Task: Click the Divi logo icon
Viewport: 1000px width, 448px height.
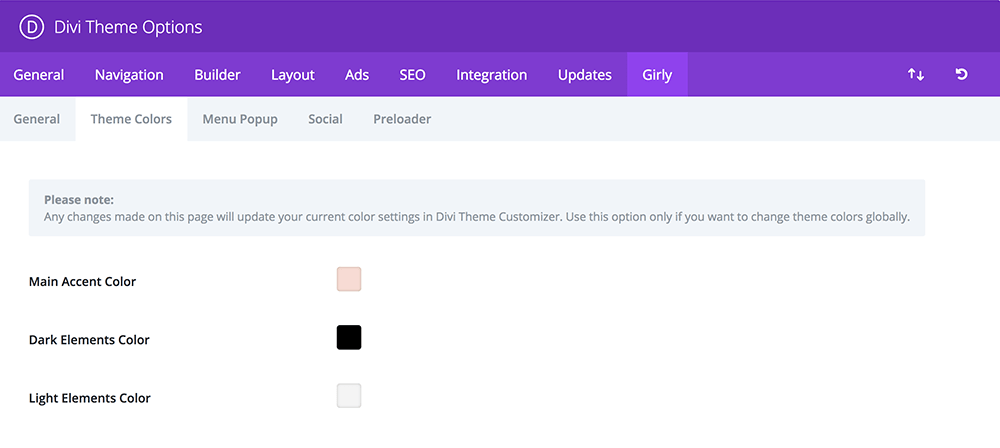Action: click(x=31, y=27)
